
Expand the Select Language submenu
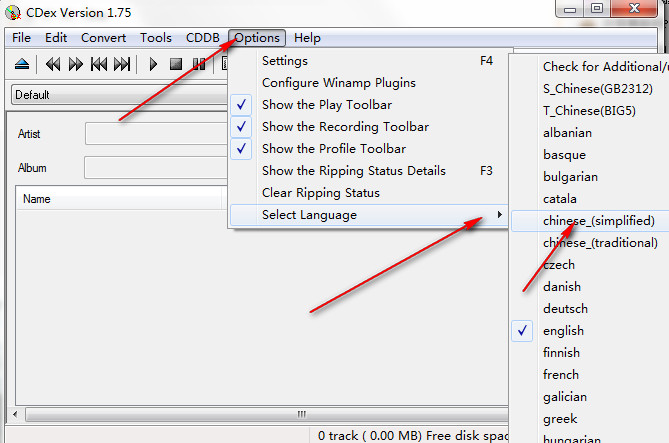click(369, 215)
